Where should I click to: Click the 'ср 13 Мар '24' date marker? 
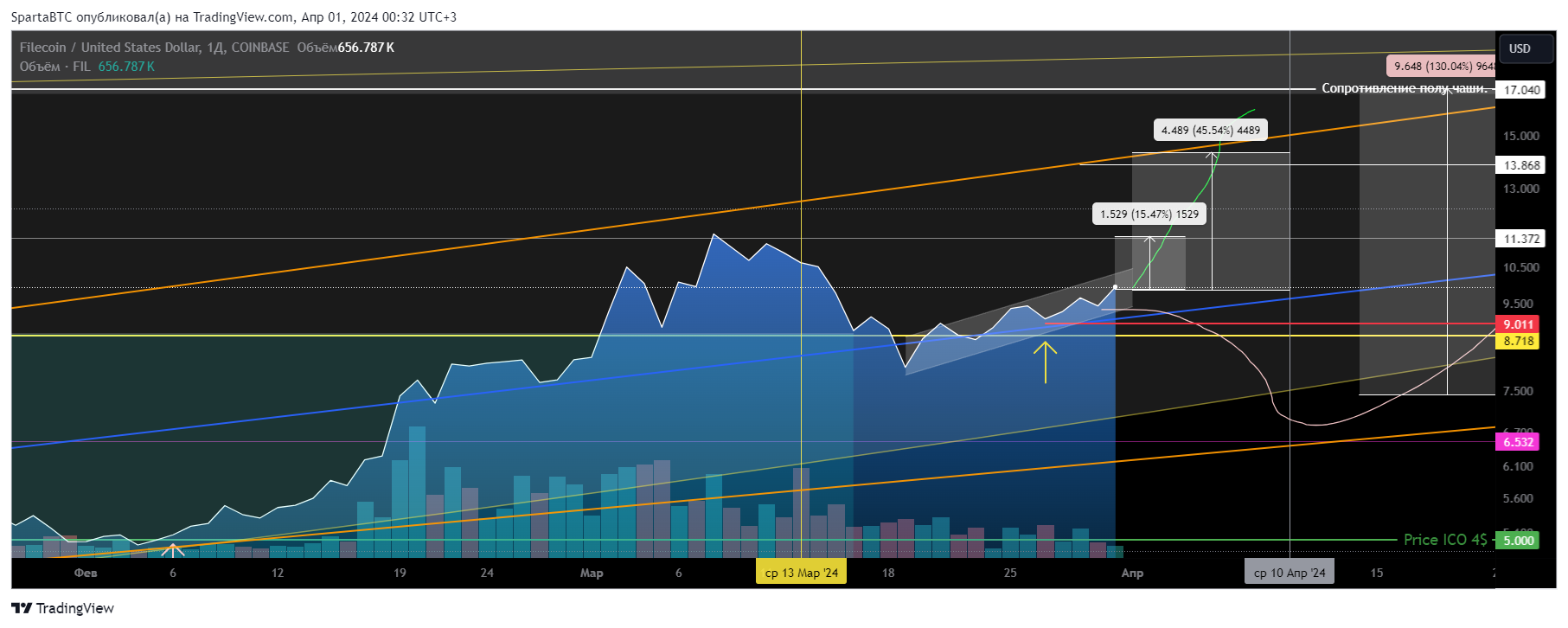[802, 573]
